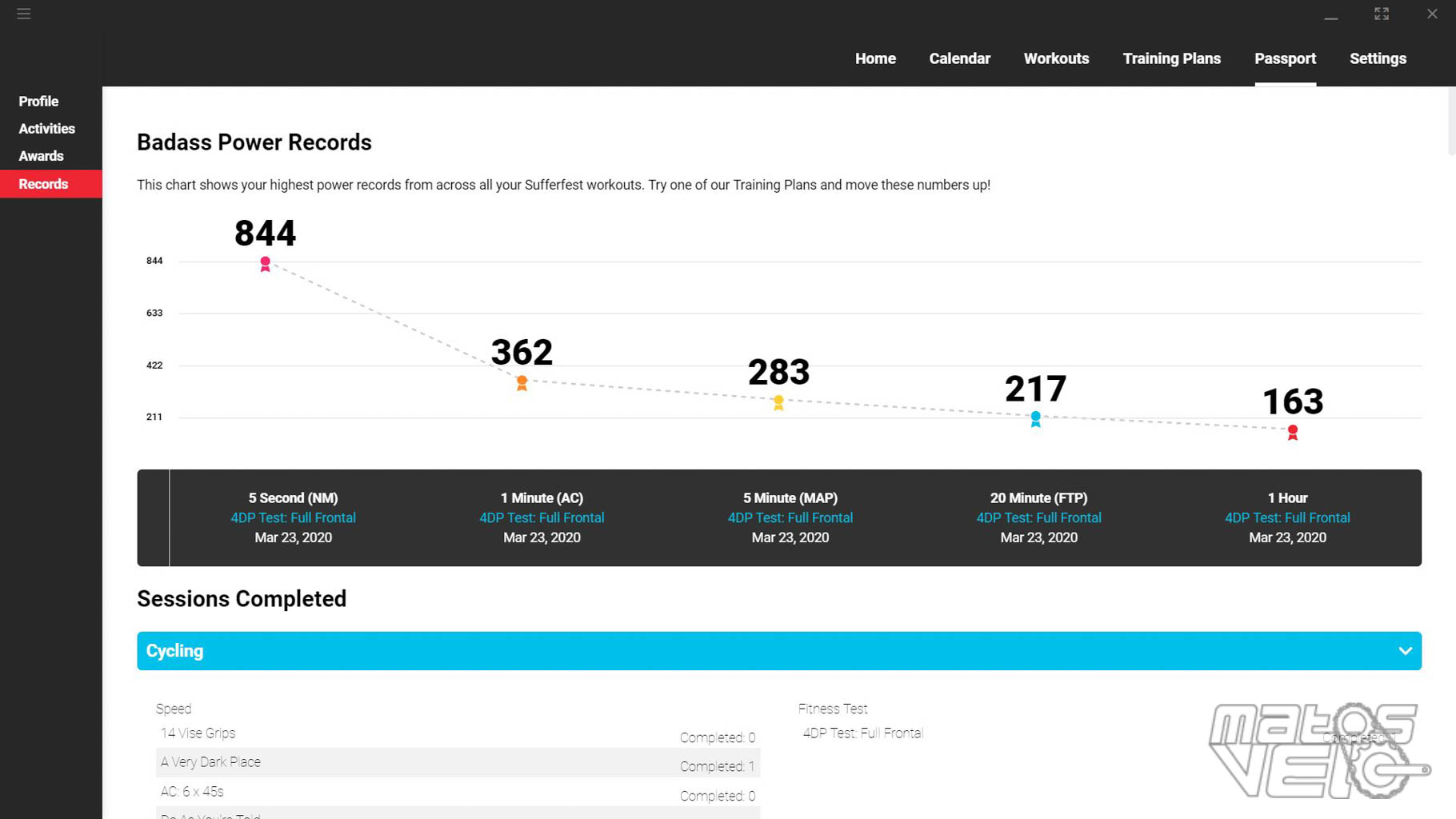Click the Sessions Completed heading
1456x819 pixels.
coord(242,599)
